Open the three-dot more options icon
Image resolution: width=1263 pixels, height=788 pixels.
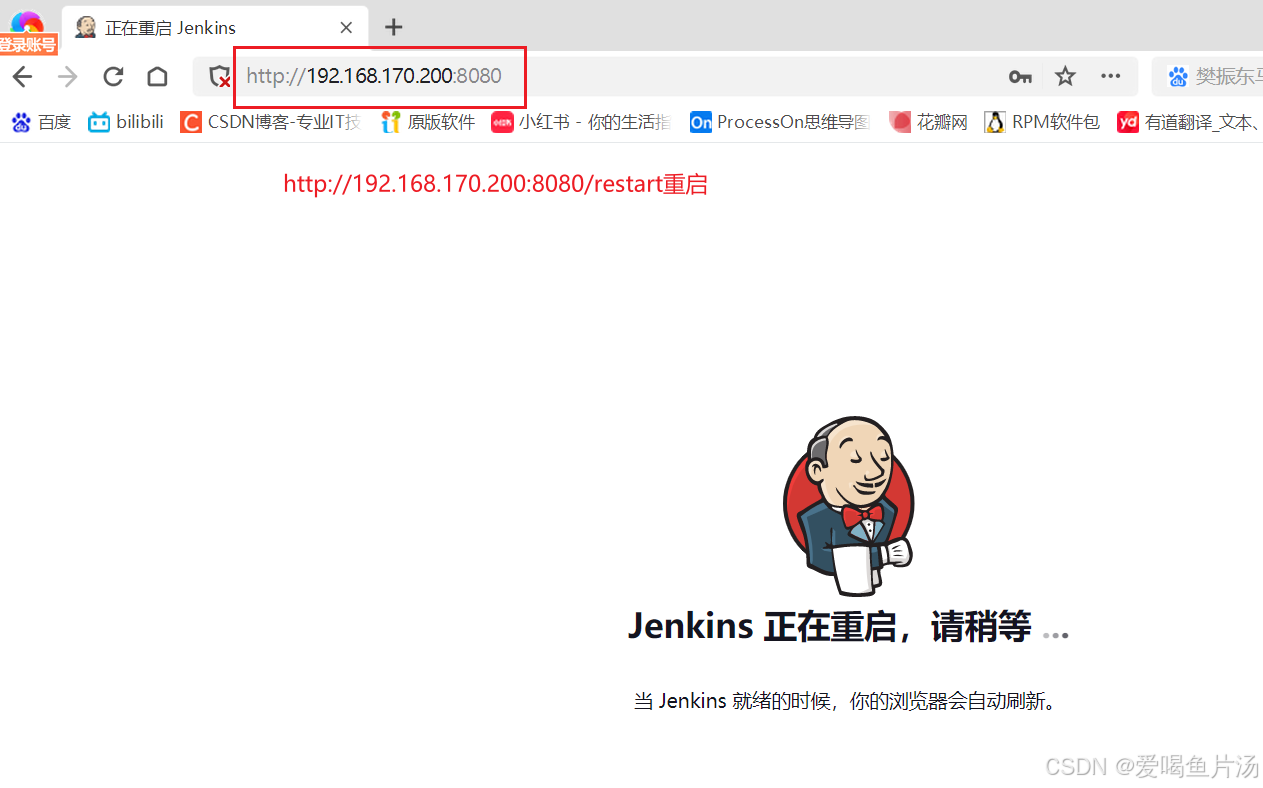tap(1111, 76)
